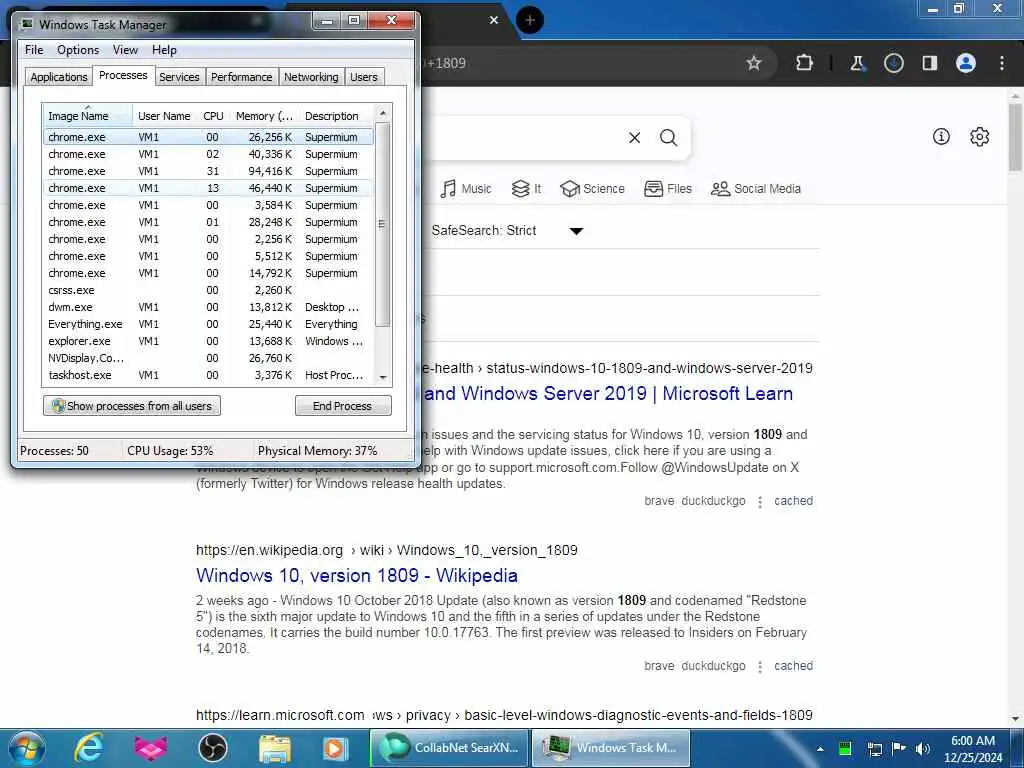The width and height of the screenshot is (1024, 768).
Task: Open the browser extensions puzzle icon
Action: click(805, 63)
